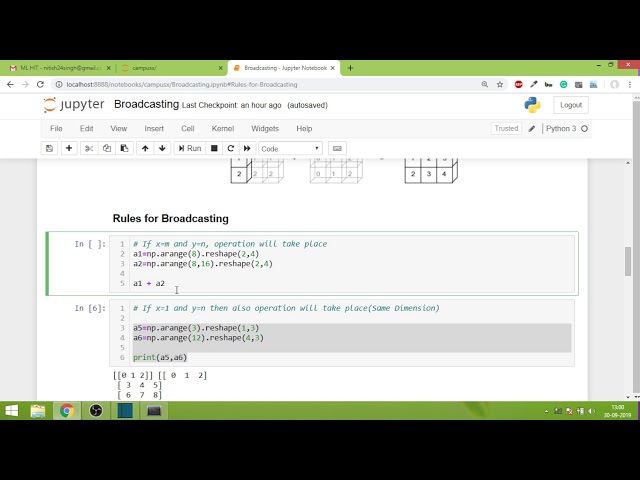640x480 pixels.
Task: Open the command palette keyboard icon
Action: pos(337,148)
